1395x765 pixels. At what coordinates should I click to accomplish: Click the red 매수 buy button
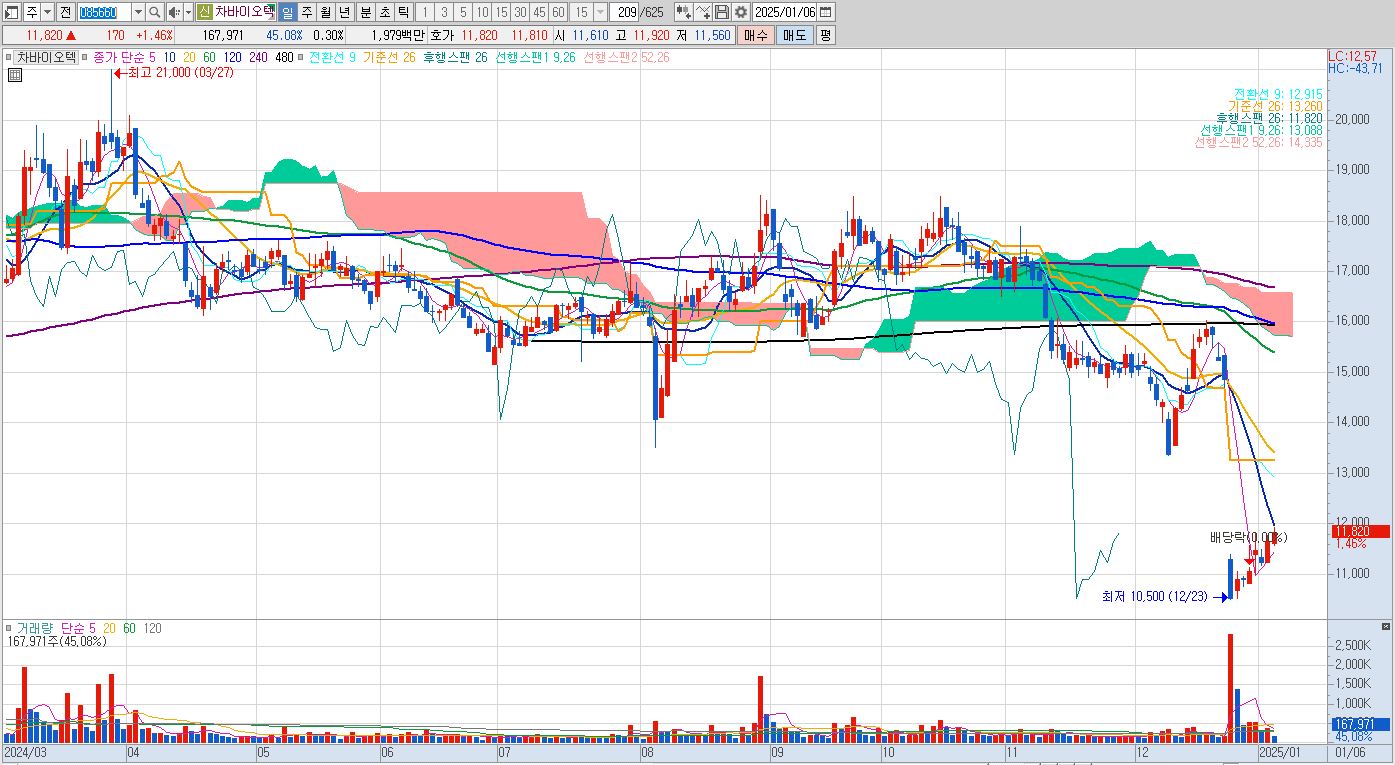(x=755, y=35)
